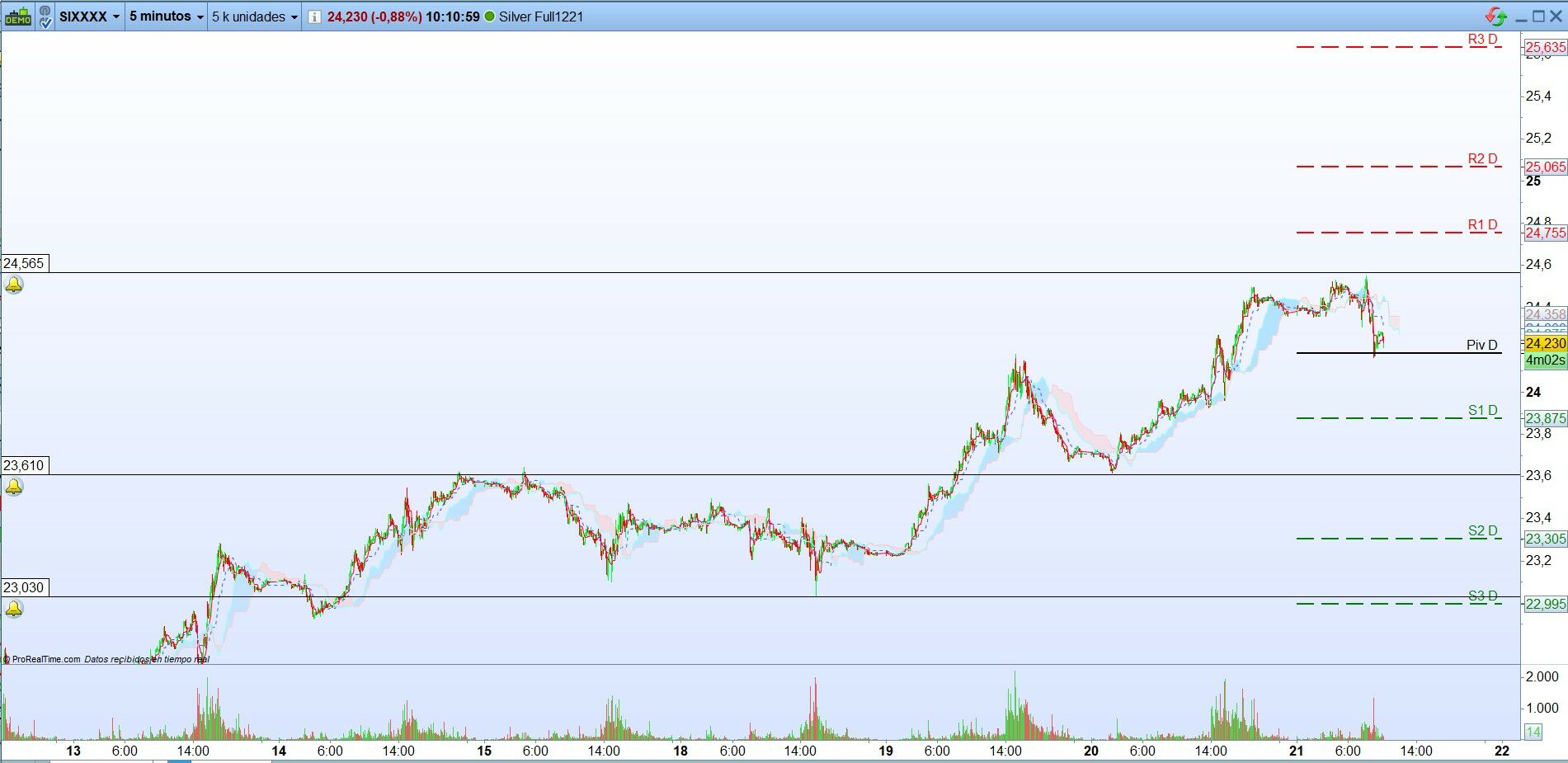Click the bold 25 price scale label
Viewport: 1568px width, 763px height.
point(1533,181)
